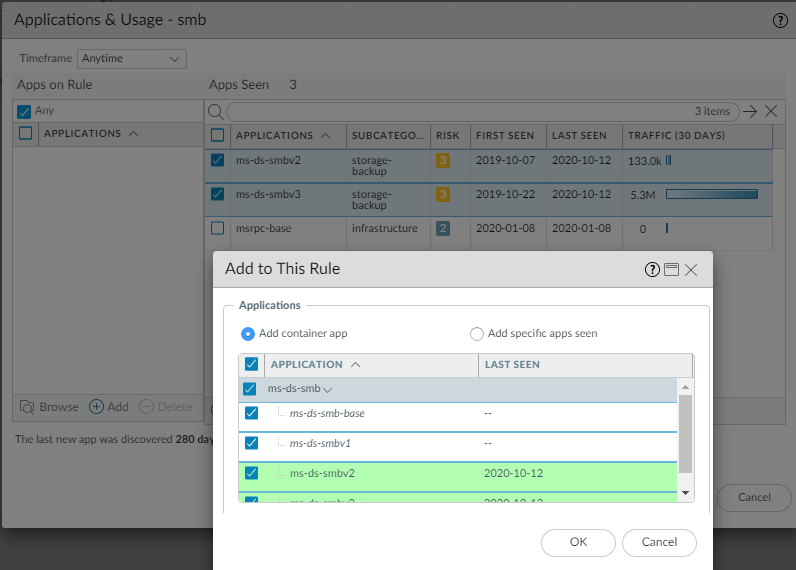Select Add specific apps seen option

(477, 334)
